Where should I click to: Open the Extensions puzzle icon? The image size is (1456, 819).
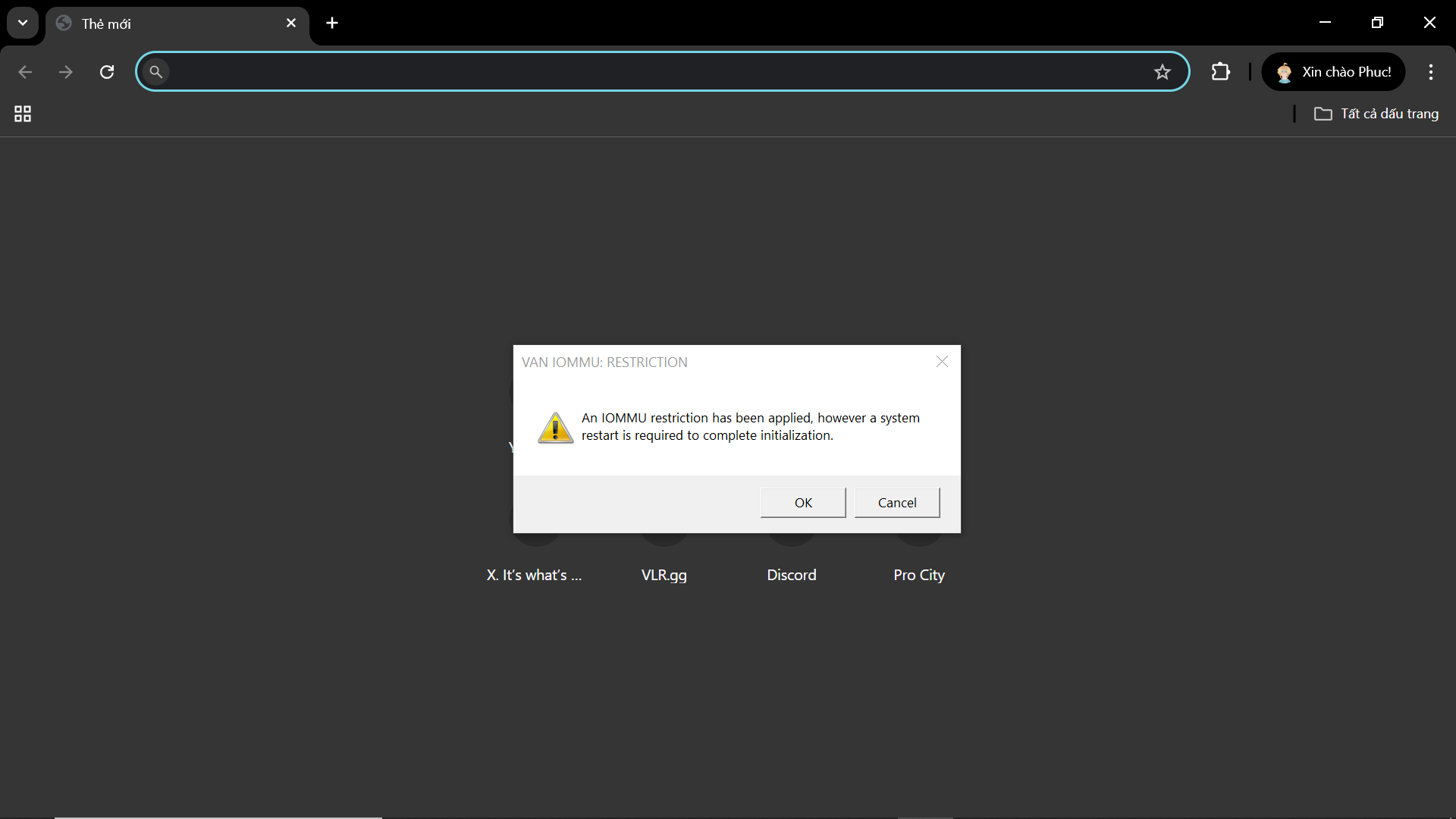click(x=1220, y=72)
